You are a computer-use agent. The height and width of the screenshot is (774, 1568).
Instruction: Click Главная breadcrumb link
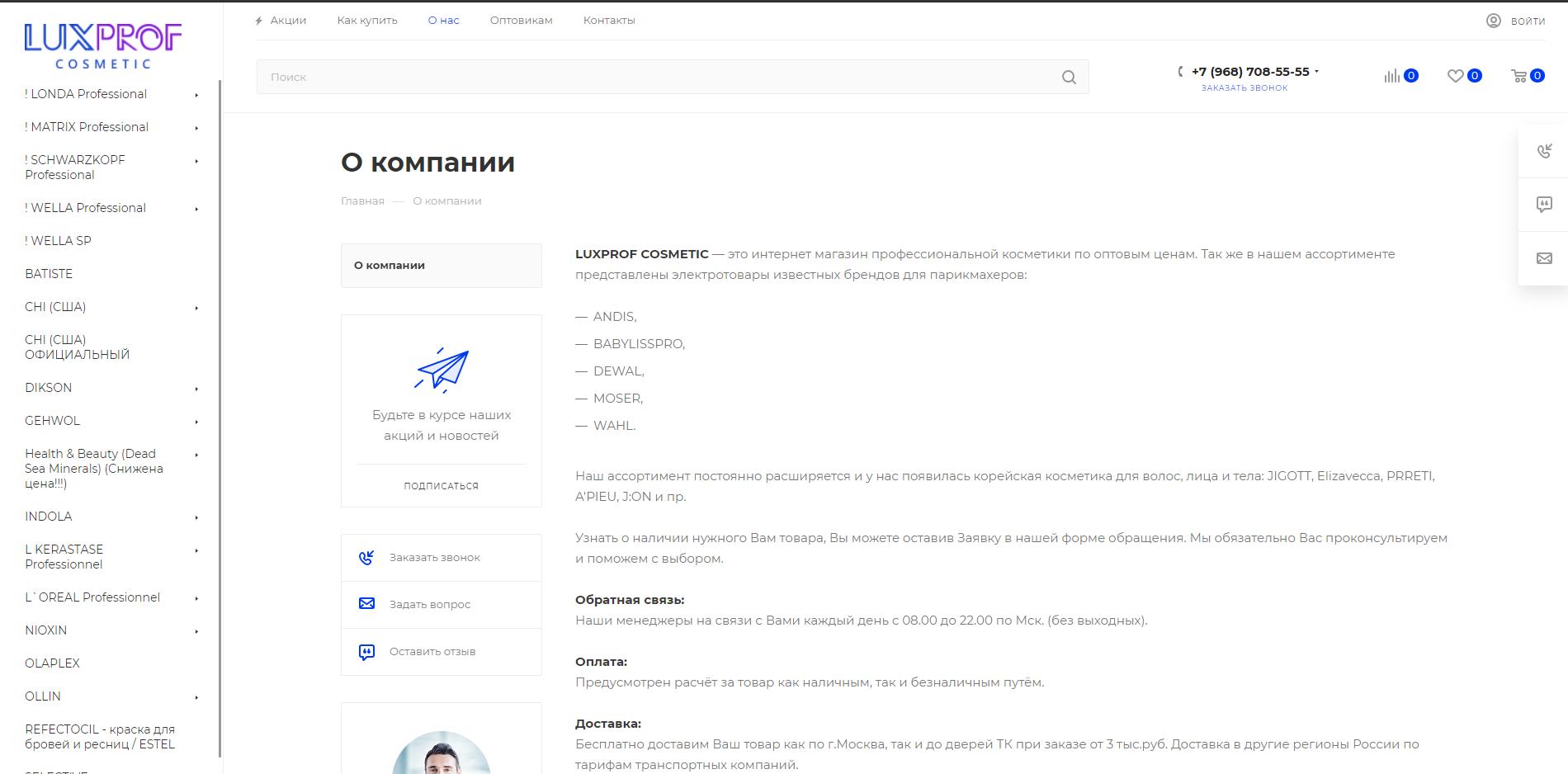click(362, 201)
